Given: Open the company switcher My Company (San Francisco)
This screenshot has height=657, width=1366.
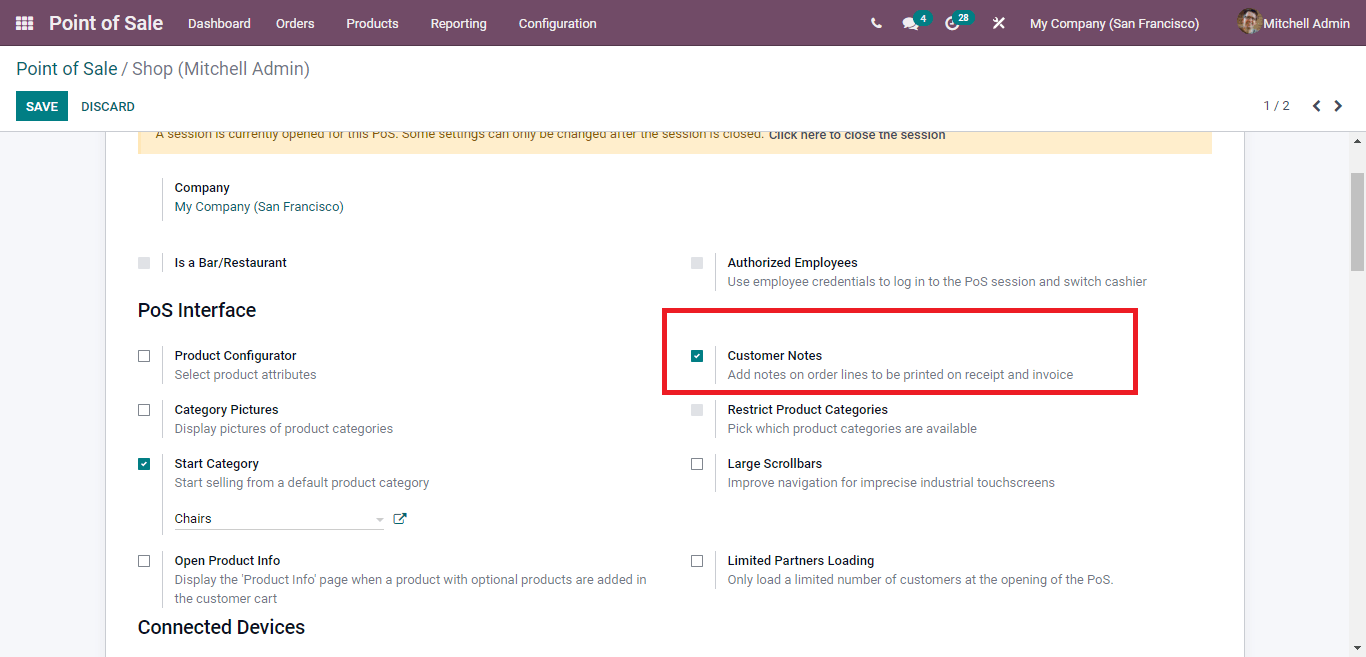Looking at the screenshot, I should 1114,23.
